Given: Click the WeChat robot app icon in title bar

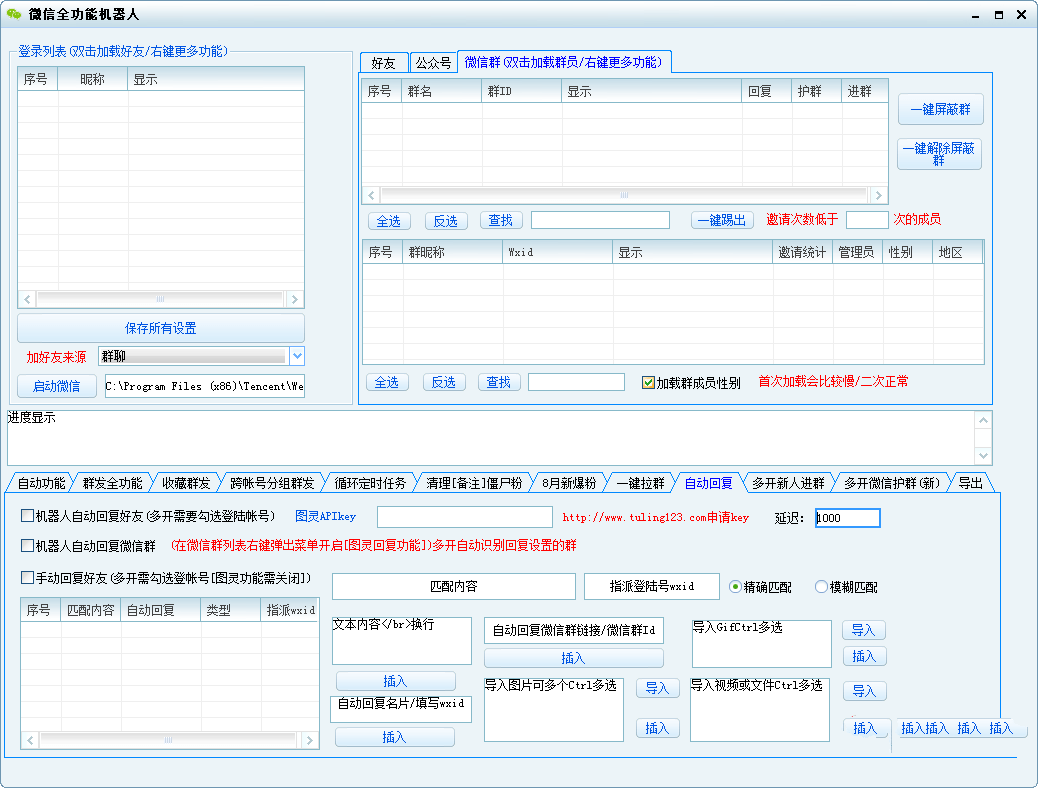Looking at the screenshot, I should [x=13, y=14].
